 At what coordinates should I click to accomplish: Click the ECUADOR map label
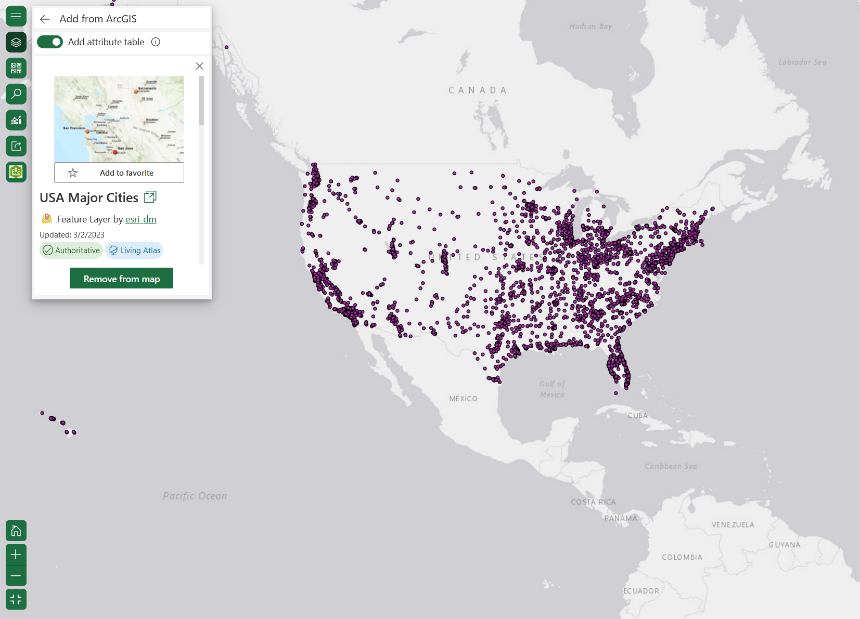coord(641,591)
